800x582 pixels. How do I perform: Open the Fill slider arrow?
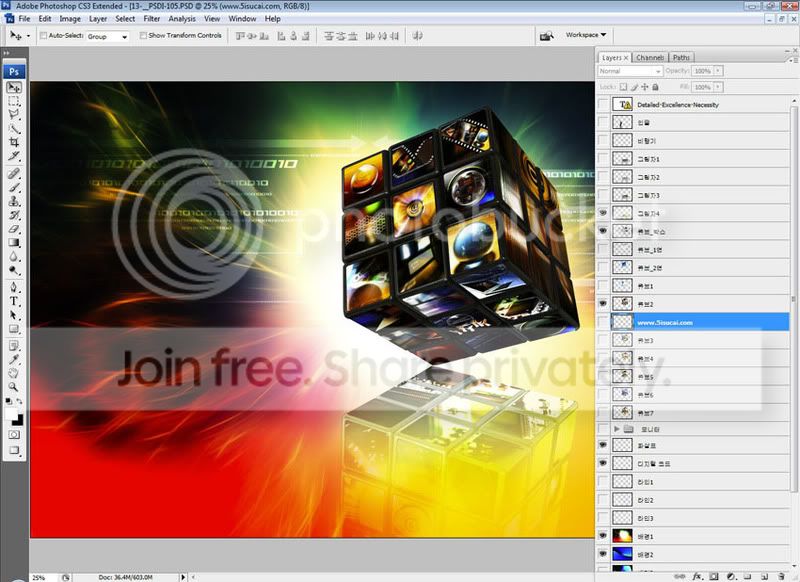pyautogui.click(x=718, y=87)
